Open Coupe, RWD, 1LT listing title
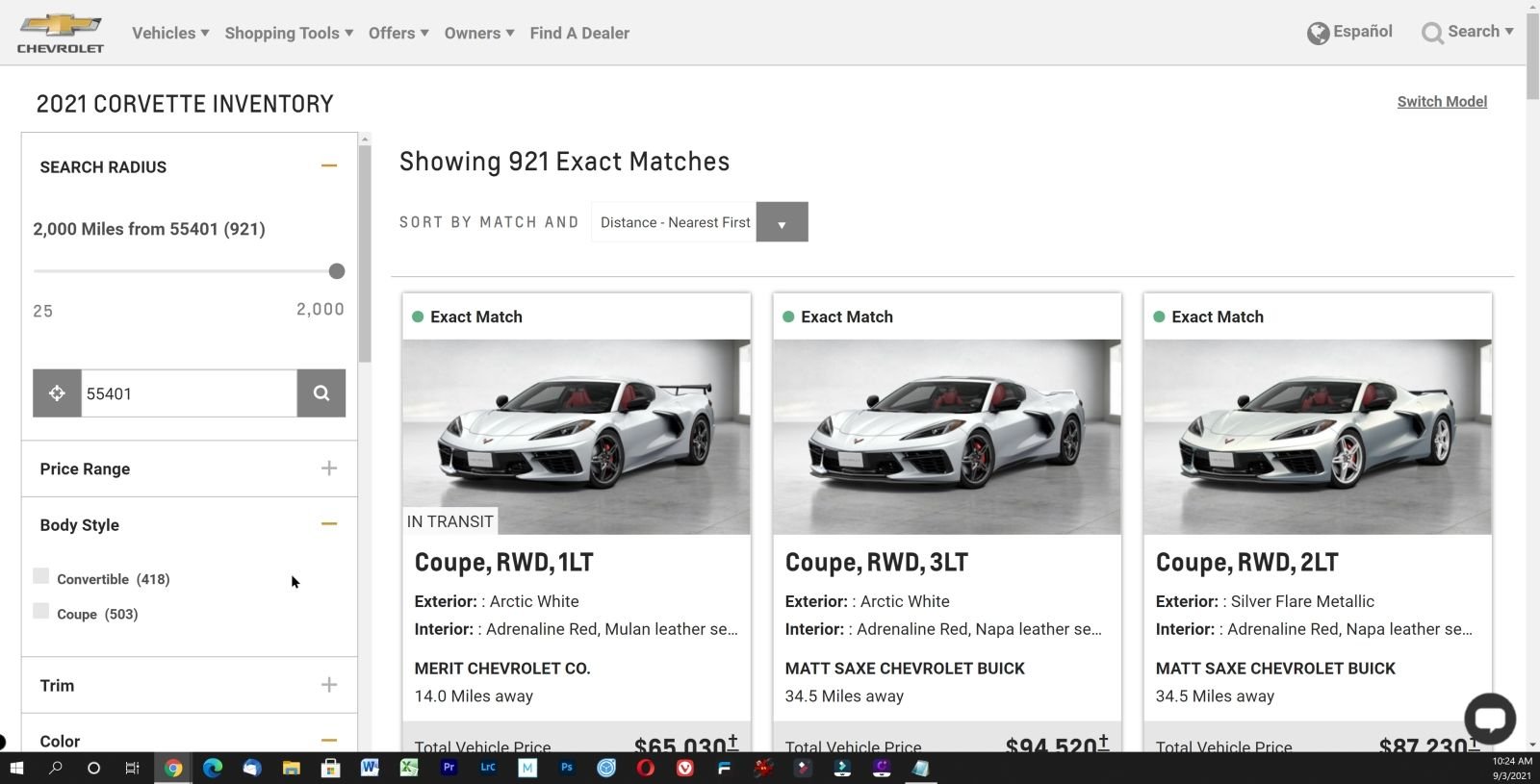 503,563
